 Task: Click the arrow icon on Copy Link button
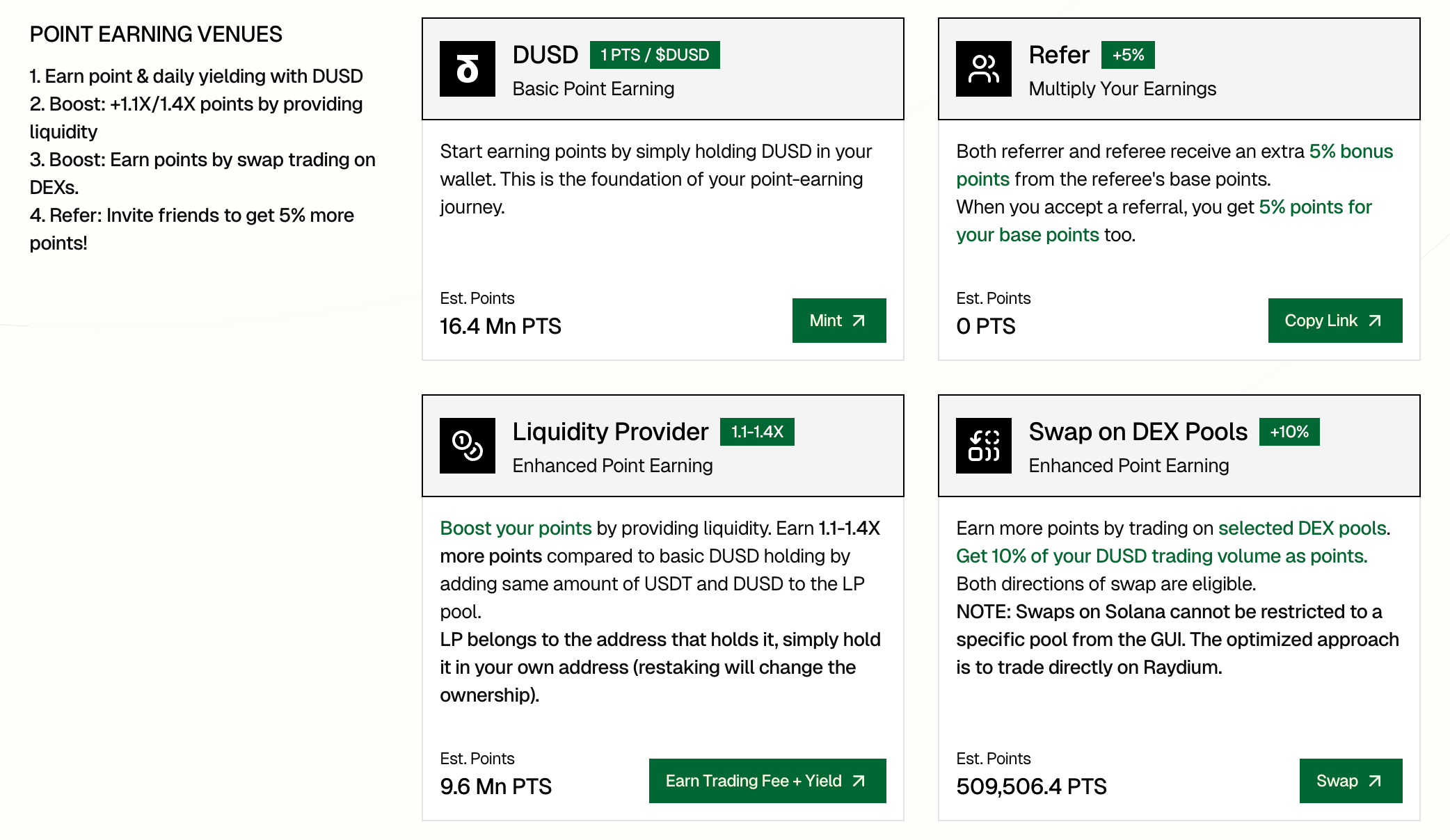click(1375, 321)
